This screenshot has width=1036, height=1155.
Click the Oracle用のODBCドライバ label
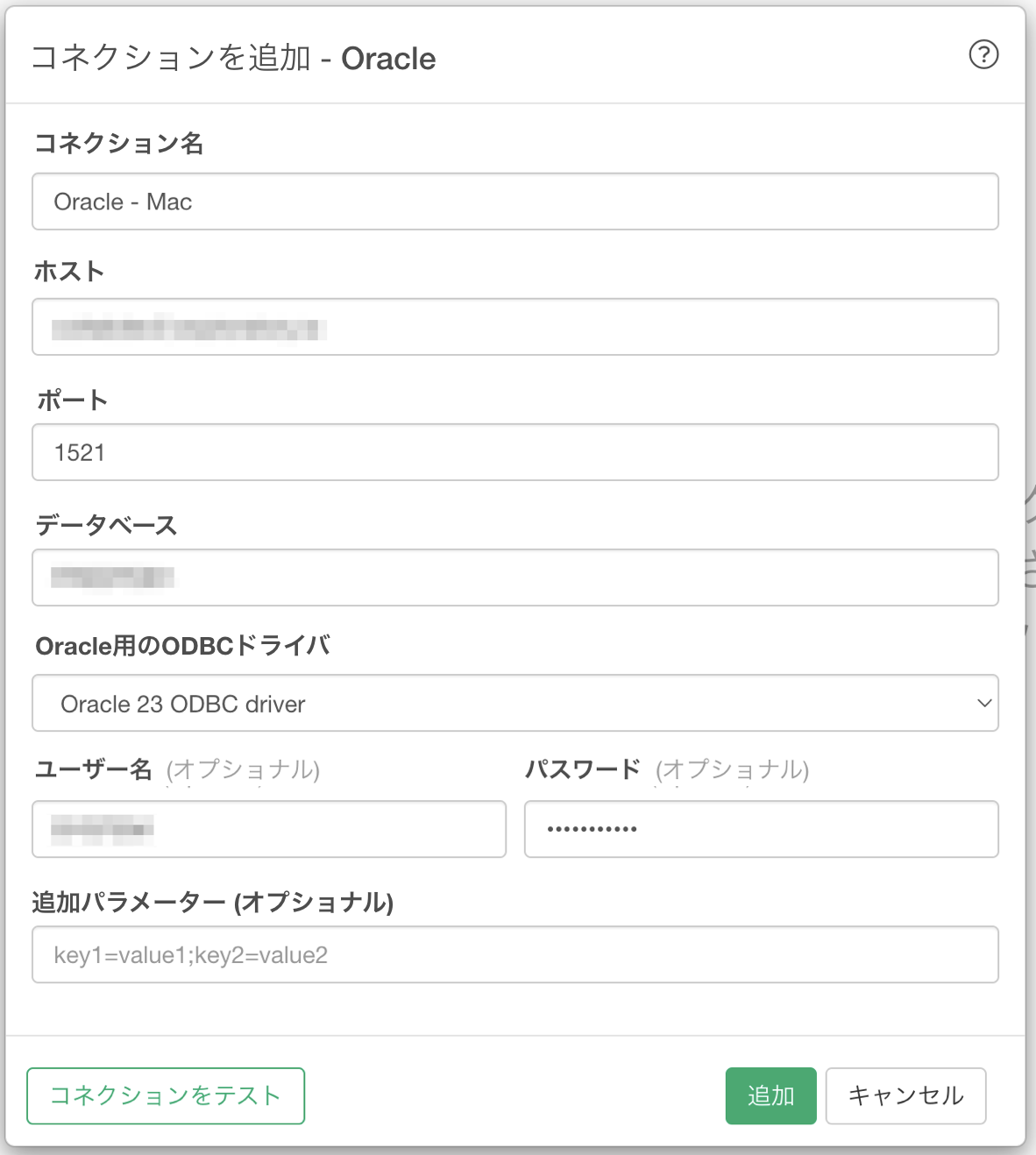[182, 646]
